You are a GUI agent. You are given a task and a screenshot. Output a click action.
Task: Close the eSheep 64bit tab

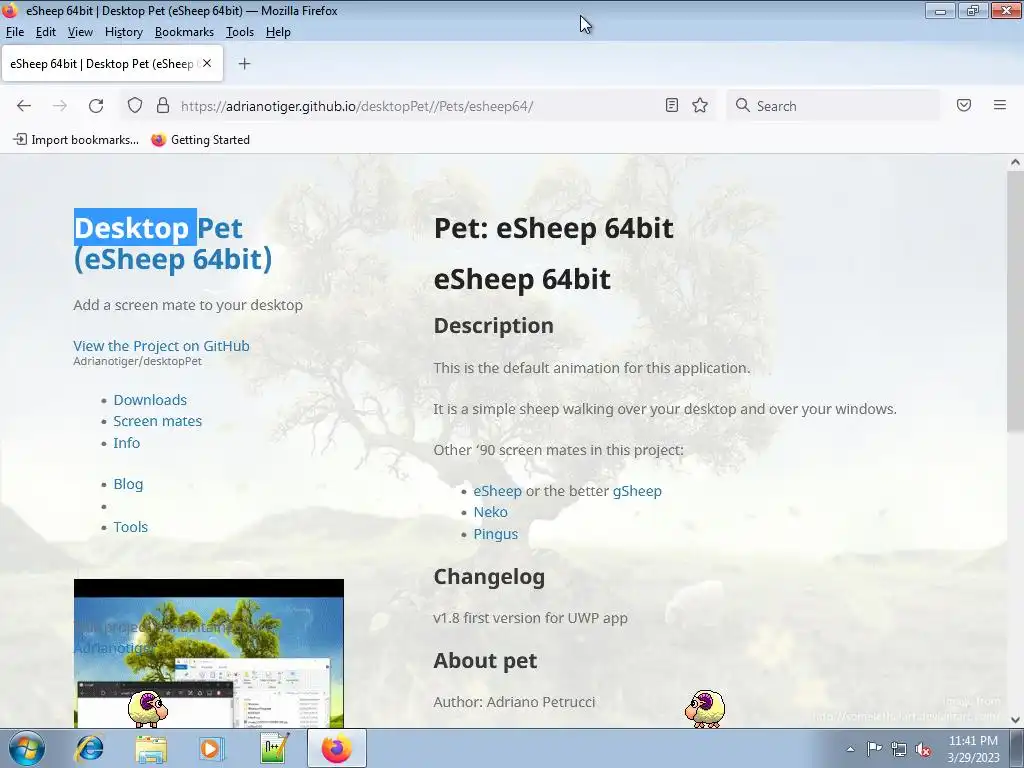207,63
